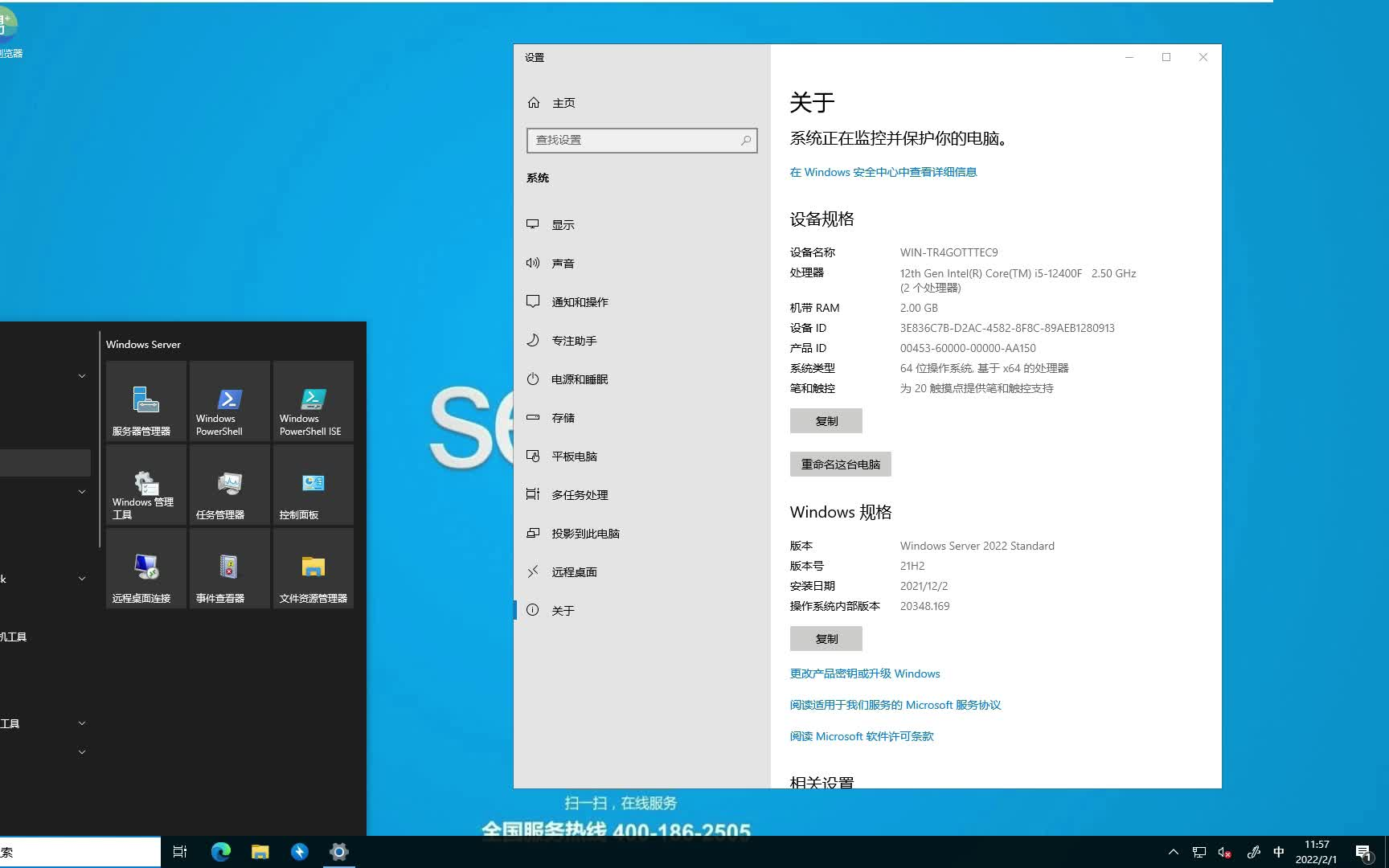Open the Event Viewer tile
Screen dimensions: 1389x868
(230, 567)
